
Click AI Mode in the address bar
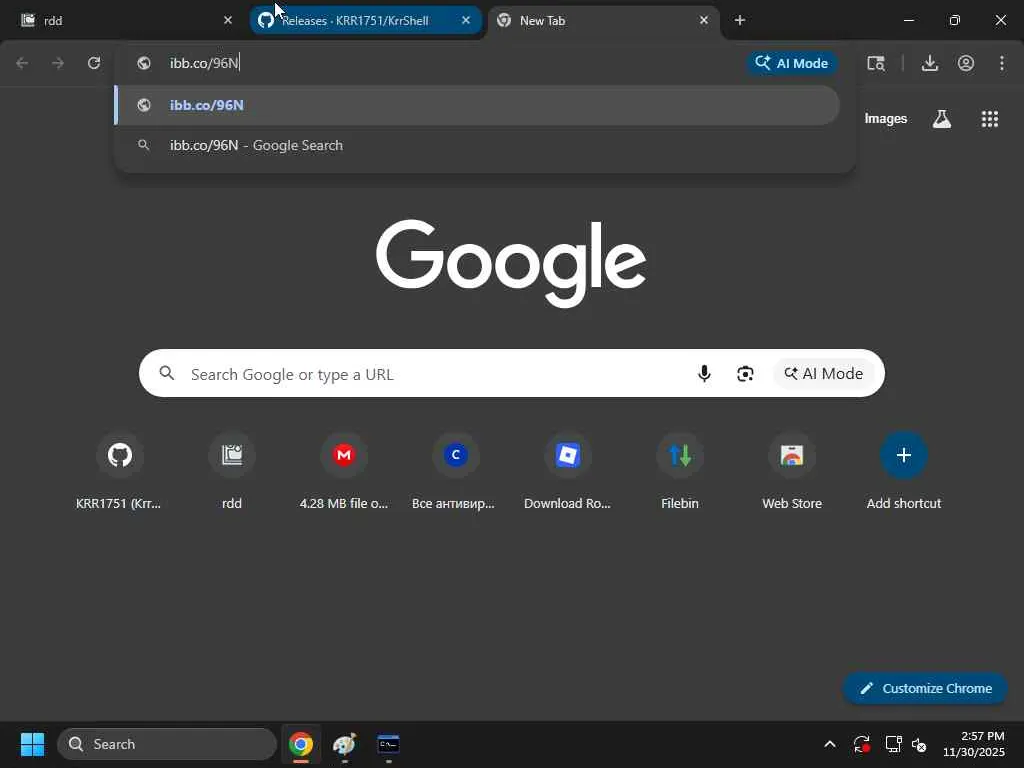click(x=792, y=63)
